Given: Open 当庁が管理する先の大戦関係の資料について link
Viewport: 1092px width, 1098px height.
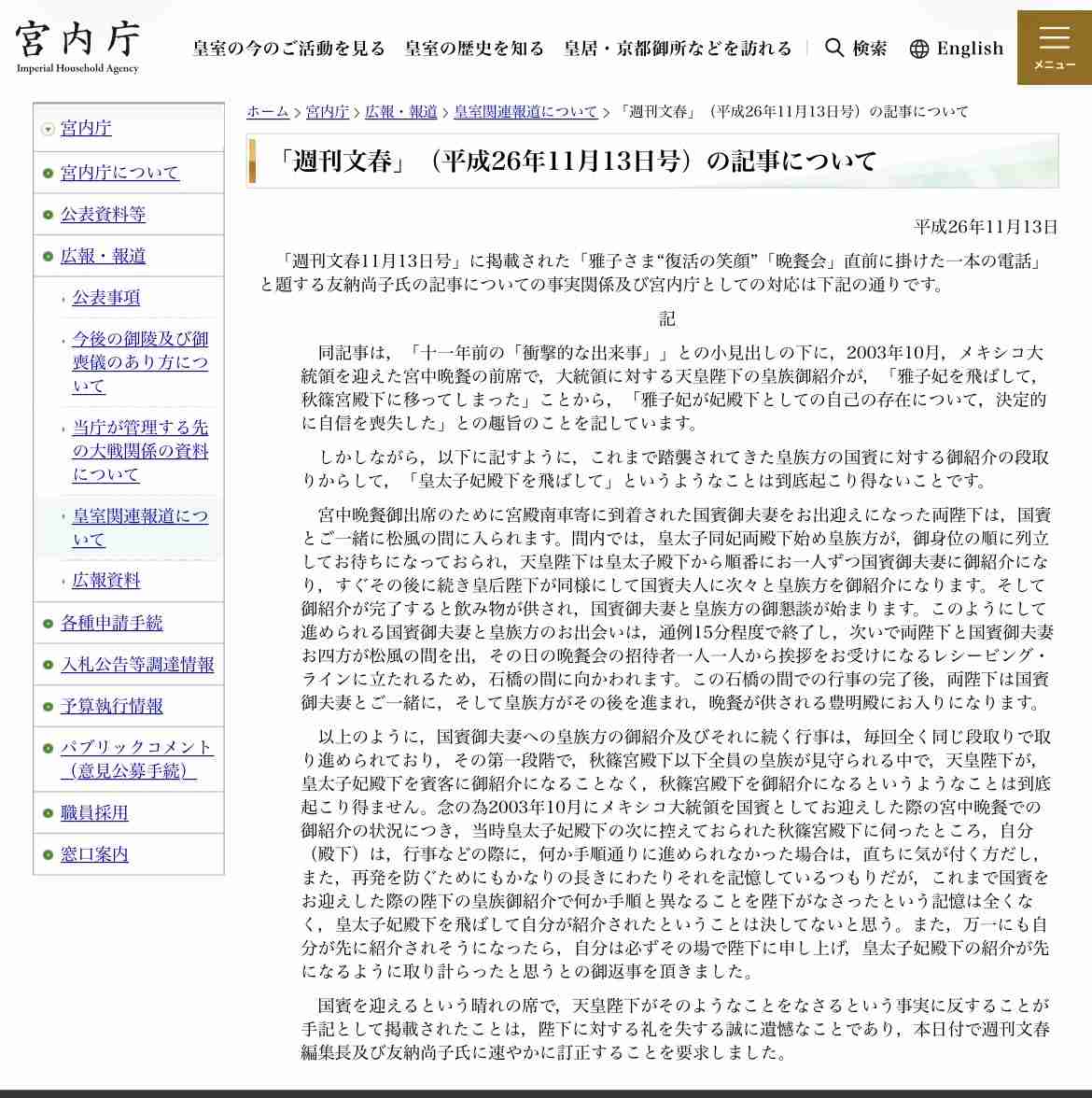Looking at the screenshot, I should pos(140,451).
